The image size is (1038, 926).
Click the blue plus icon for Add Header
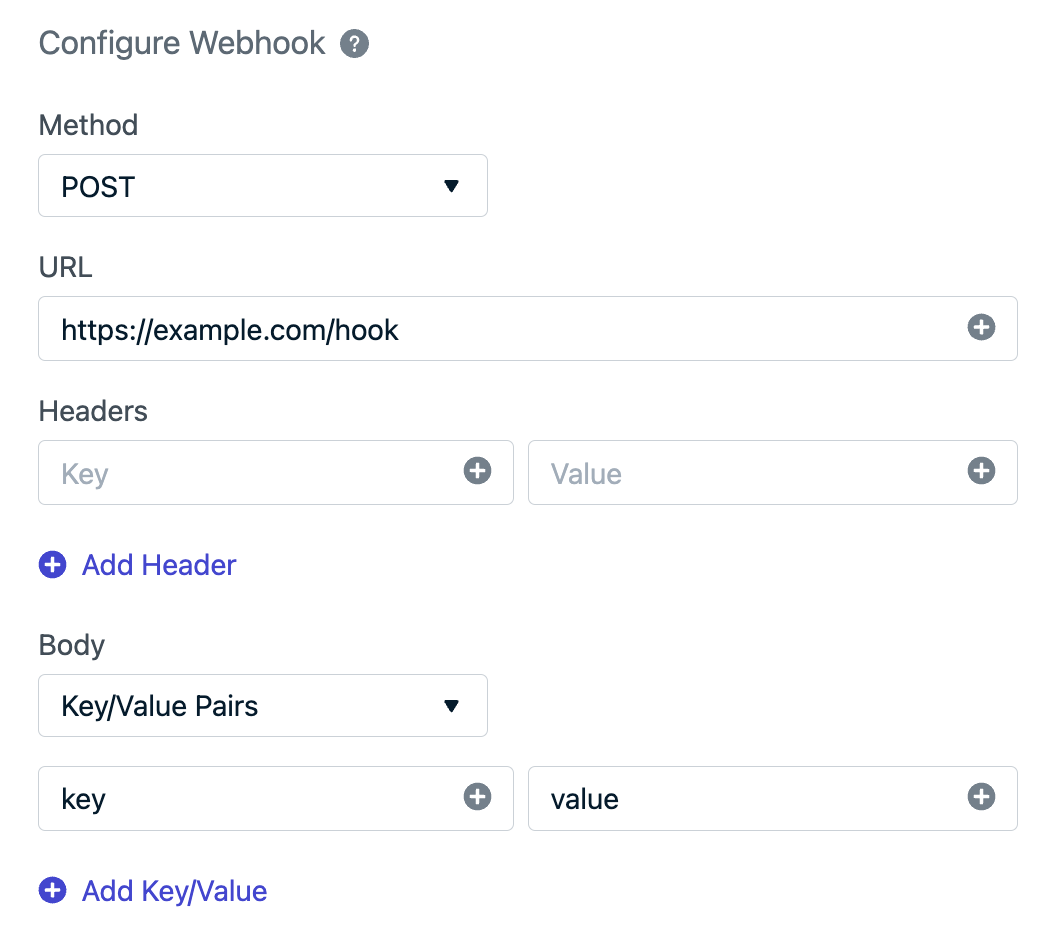(52, 565)
